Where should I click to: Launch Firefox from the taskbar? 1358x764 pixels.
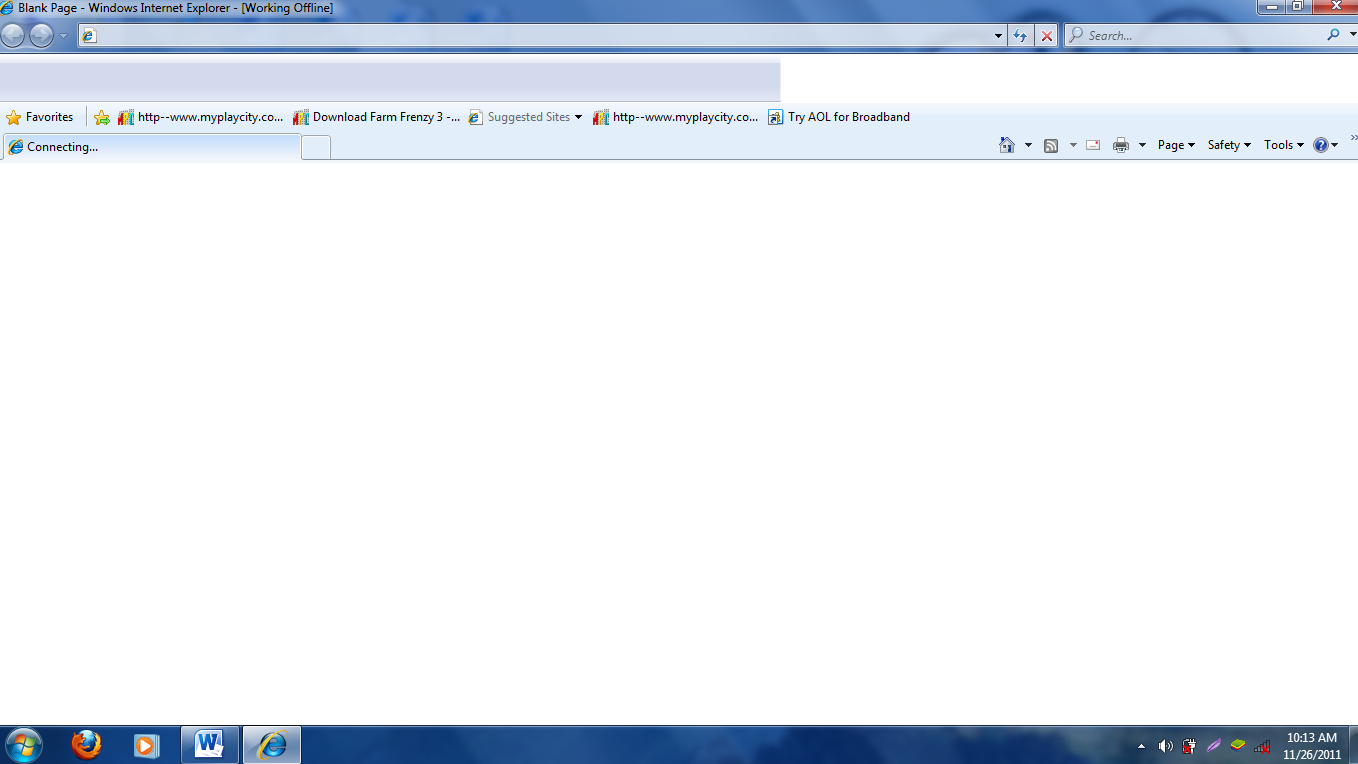(87, 745)
